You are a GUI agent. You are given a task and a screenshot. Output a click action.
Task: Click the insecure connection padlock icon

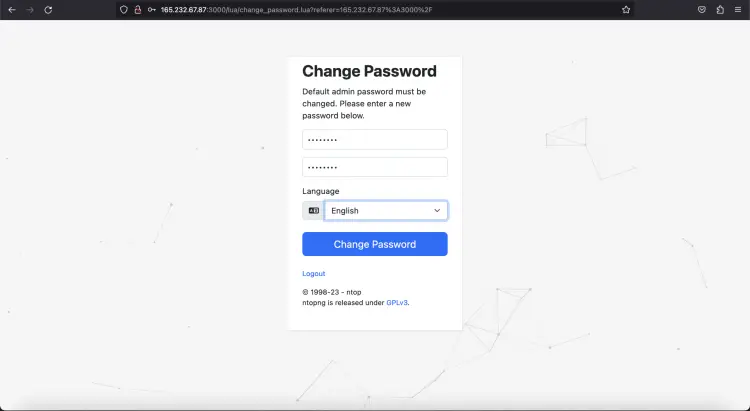[138, 10]
